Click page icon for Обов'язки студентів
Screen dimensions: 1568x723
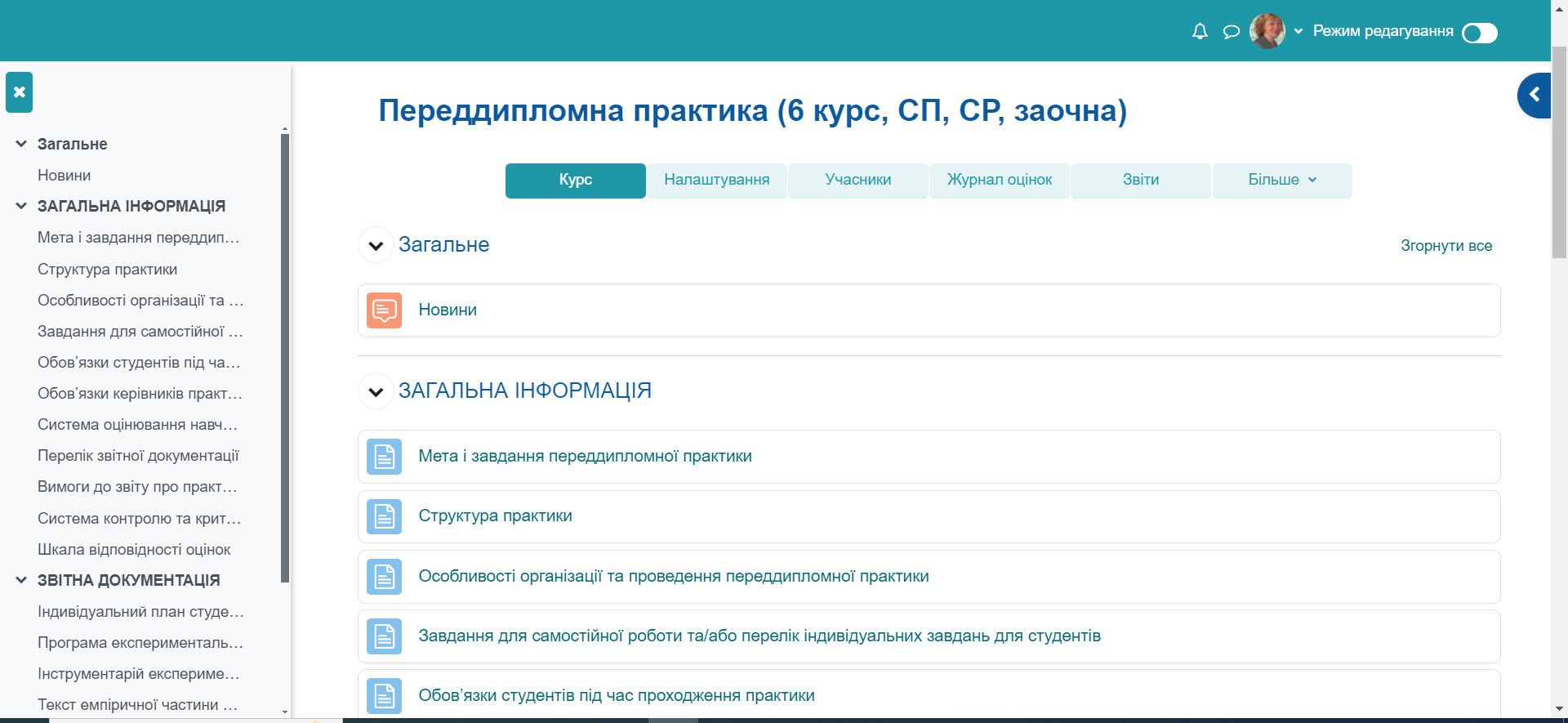[384, 696]
